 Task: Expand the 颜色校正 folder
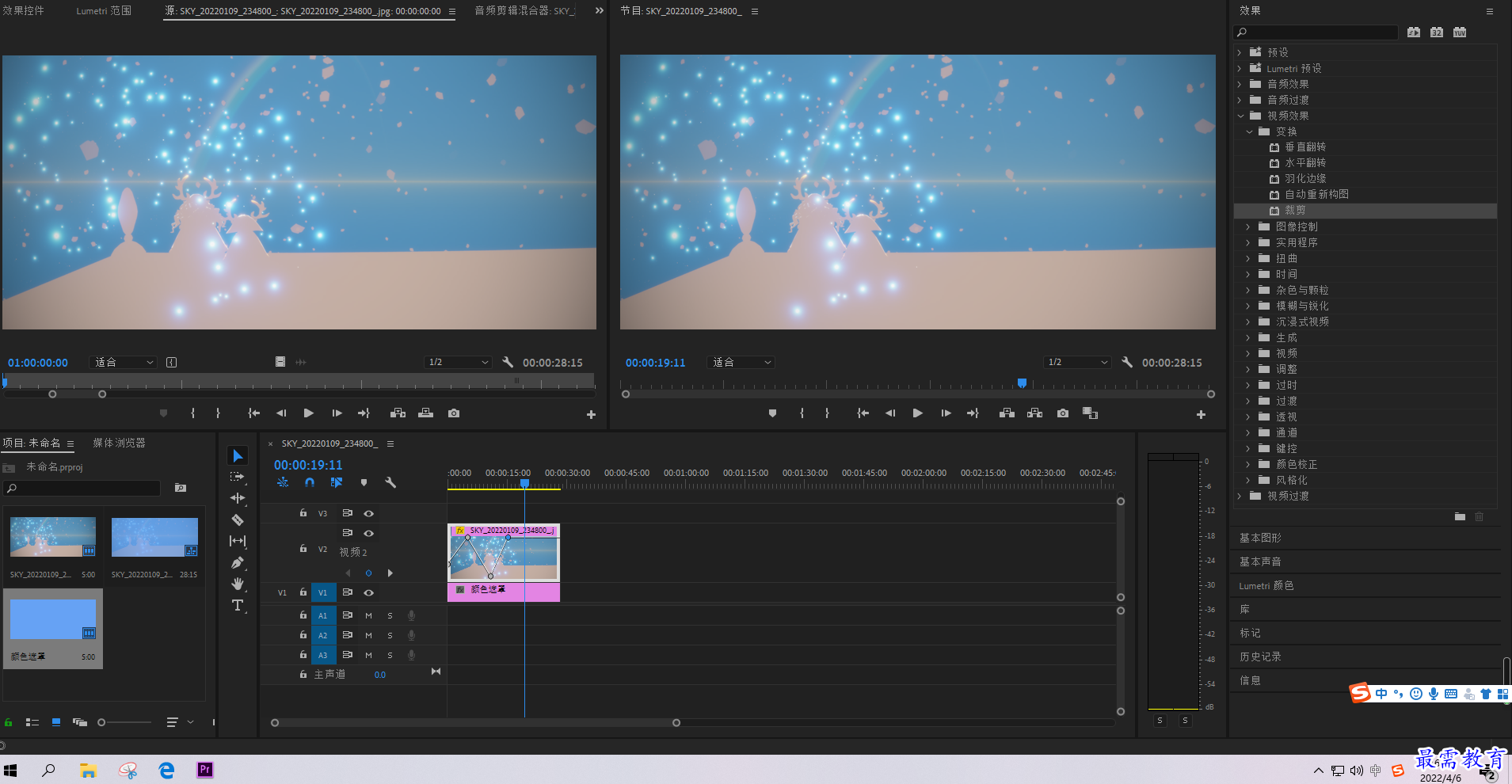tap(1248, 464)
